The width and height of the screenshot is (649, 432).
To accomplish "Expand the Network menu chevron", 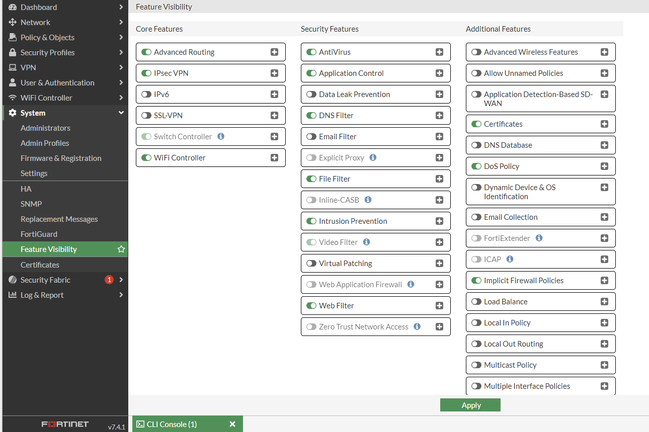I will 121,22.
